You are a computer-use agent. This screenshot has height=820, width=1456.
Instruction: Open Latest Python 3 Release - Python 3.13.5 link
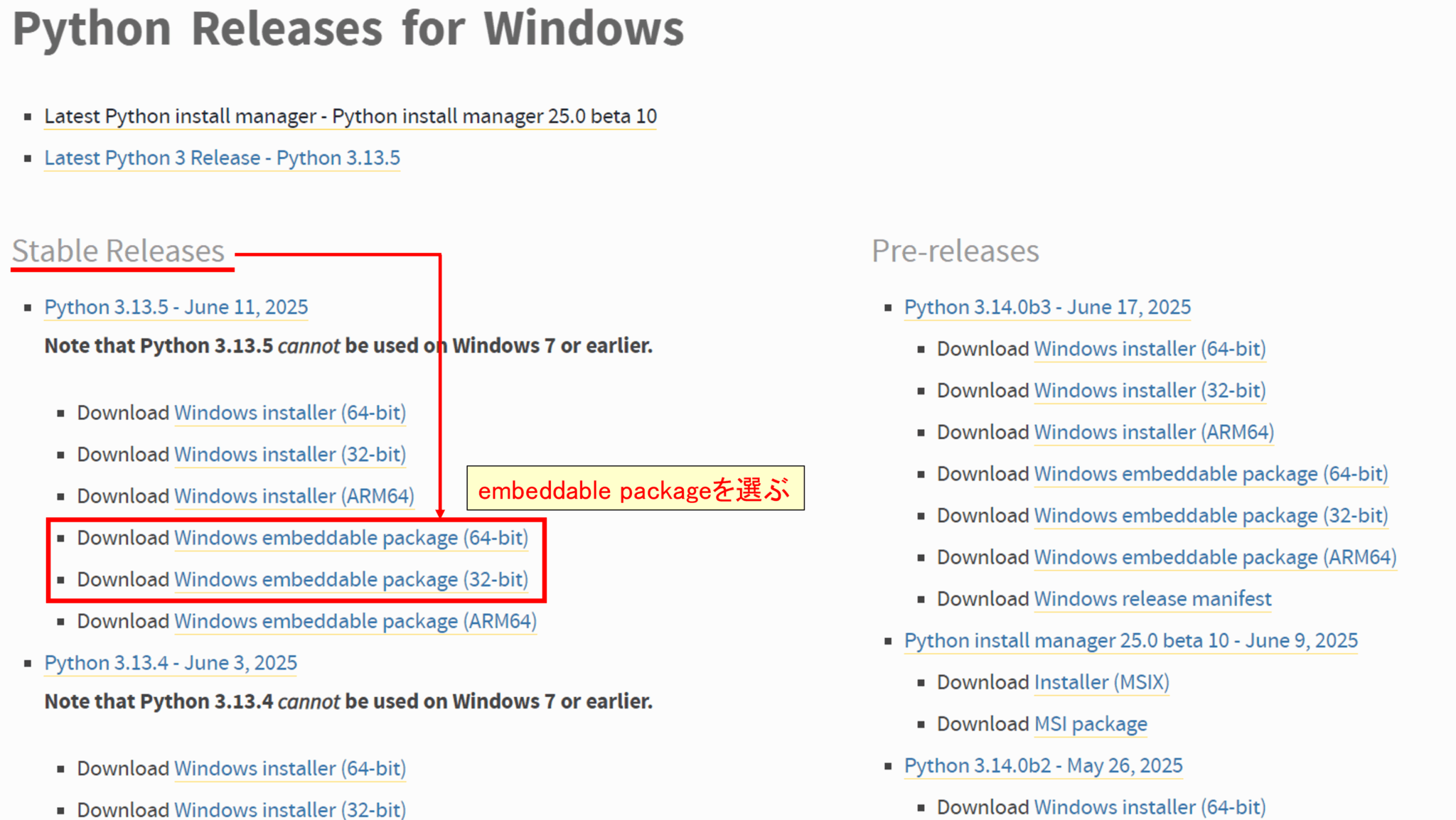[222, 158]
